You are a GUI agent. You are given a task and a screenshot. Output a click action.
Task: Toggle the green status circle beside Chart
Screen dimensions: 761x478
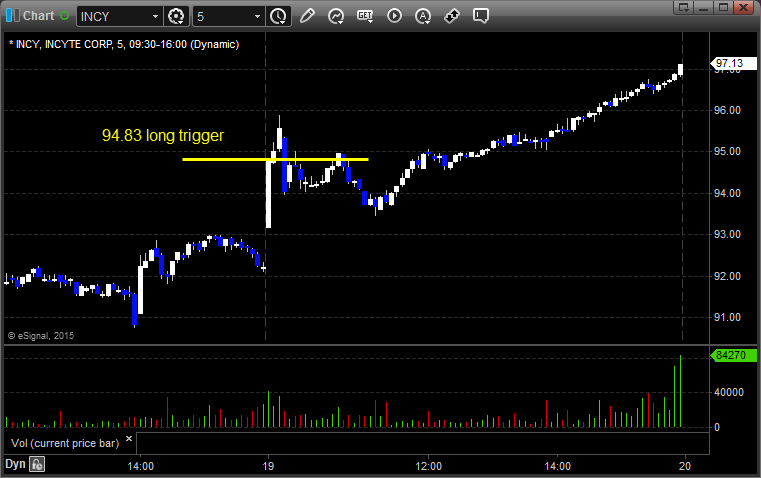coord(65,16)
